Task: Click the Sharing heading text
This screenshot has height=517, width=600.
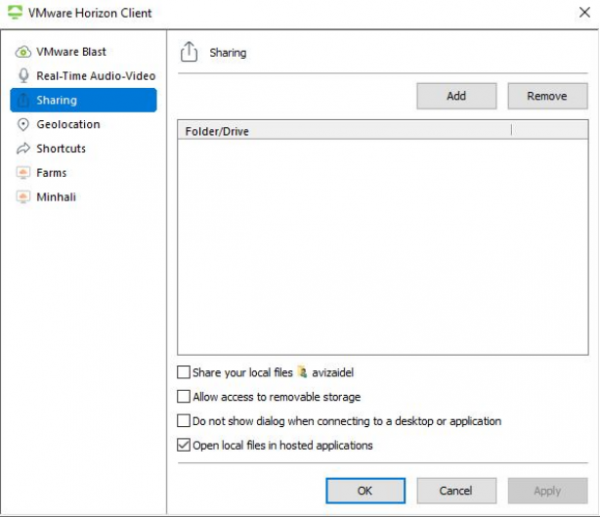Action: [228, 52]
